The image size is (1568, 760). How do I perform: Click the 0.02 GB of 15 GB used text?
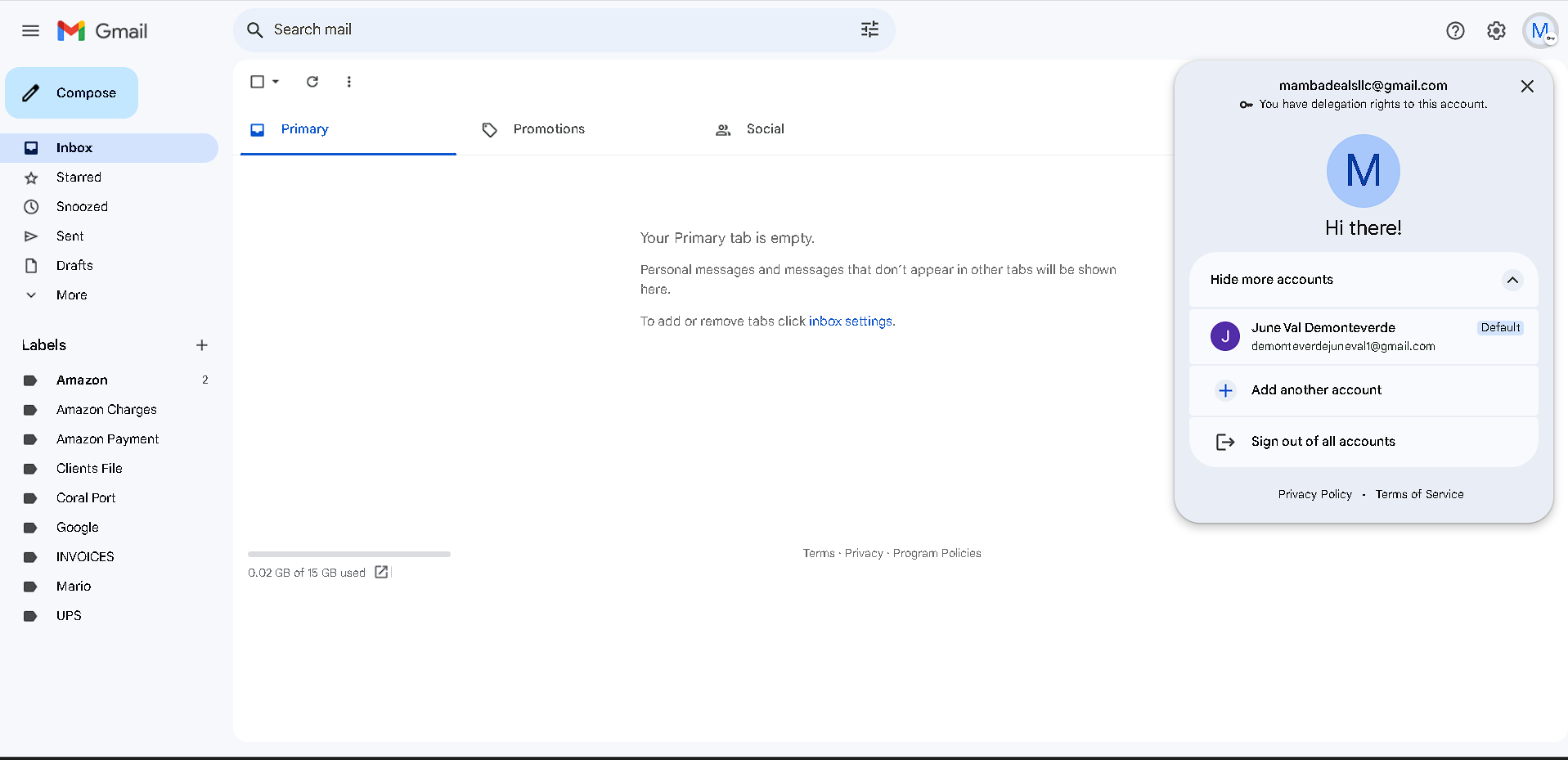(x=307, y=573)
